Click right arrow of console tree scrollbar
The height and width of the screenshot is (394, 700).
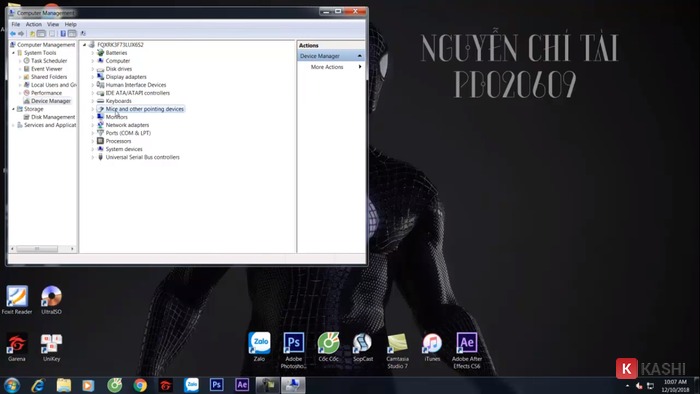[x=72, y=249]
